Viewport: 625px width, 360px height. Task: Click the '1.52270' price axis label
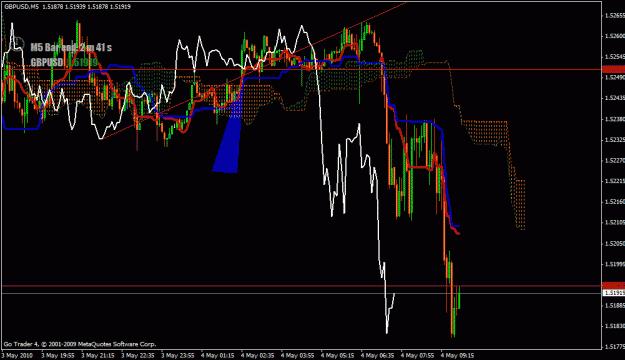coord(614,160)
